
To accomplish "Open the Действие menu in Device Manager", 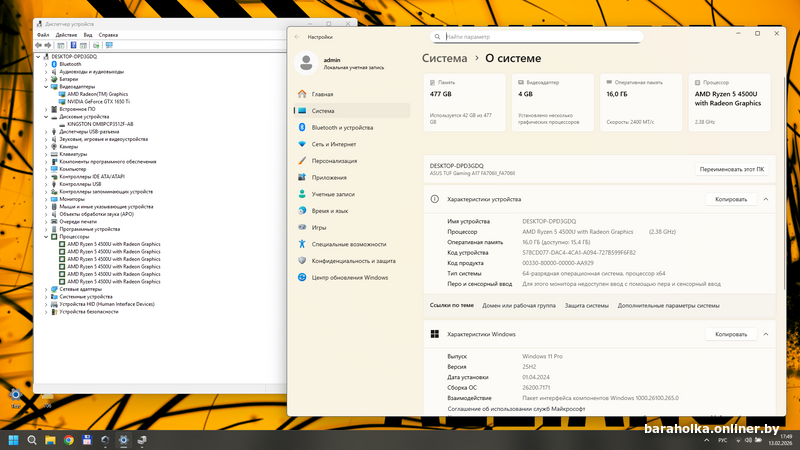I will click(67, 35).
